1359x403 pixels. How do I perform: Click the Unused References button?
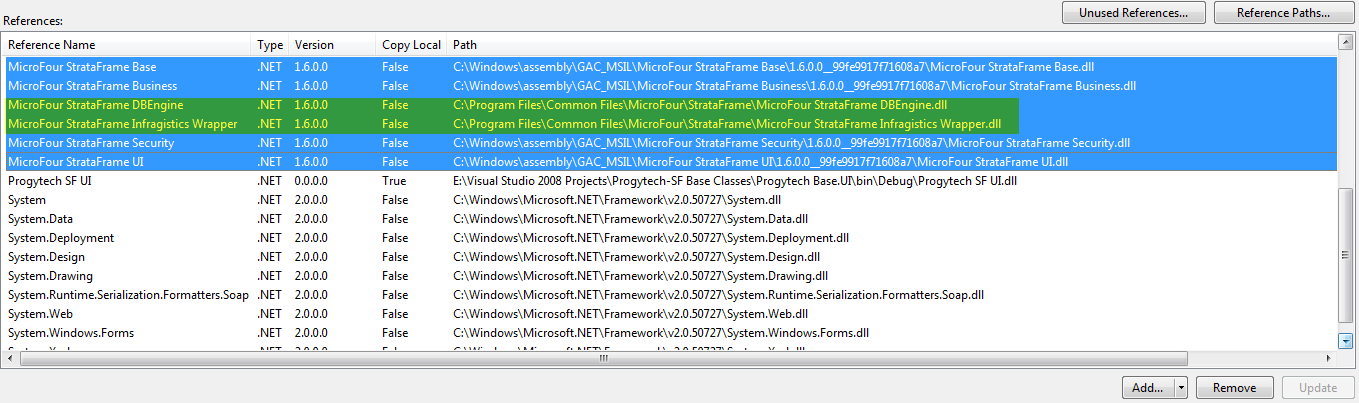(1133, 13)
